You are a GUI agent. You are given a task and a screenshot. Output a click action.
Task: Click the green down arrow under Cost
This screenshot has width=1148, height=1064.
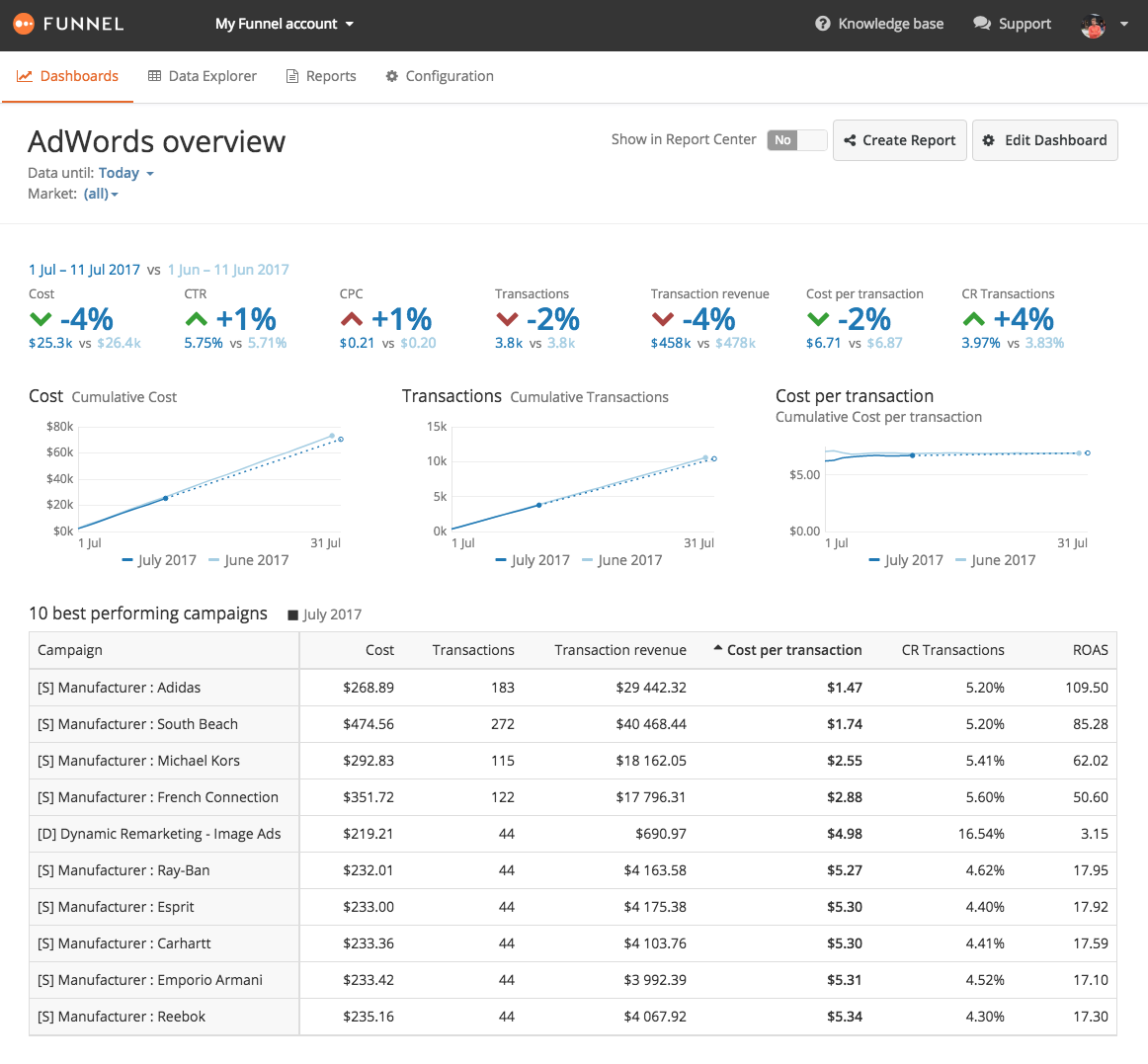41,319
